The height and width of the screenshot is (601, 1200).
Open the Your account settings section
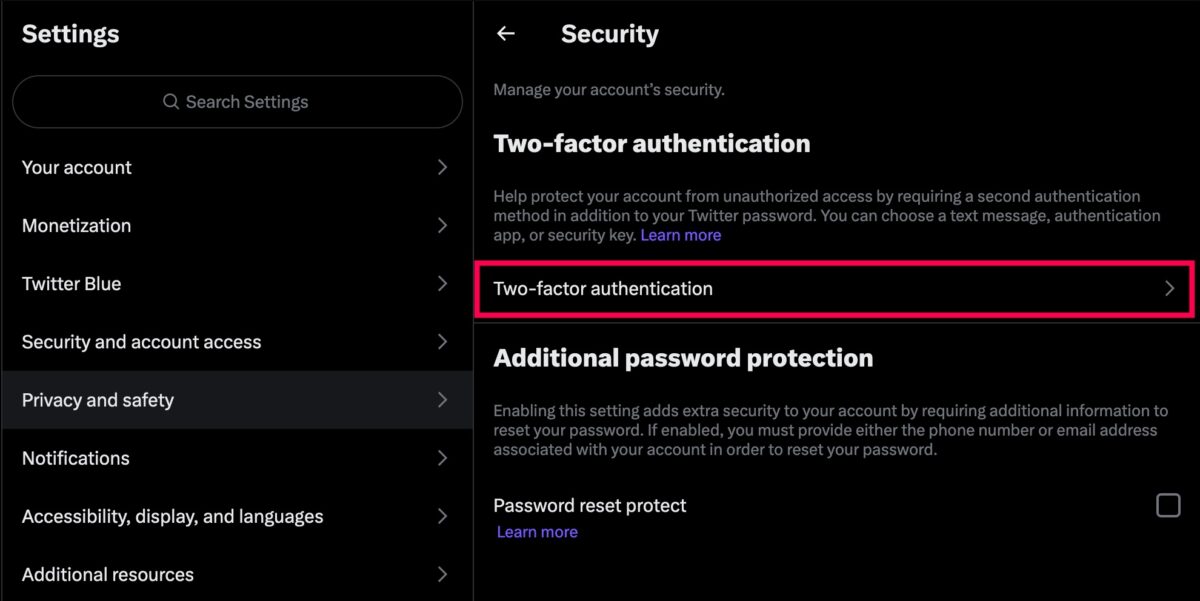(236, 167)
